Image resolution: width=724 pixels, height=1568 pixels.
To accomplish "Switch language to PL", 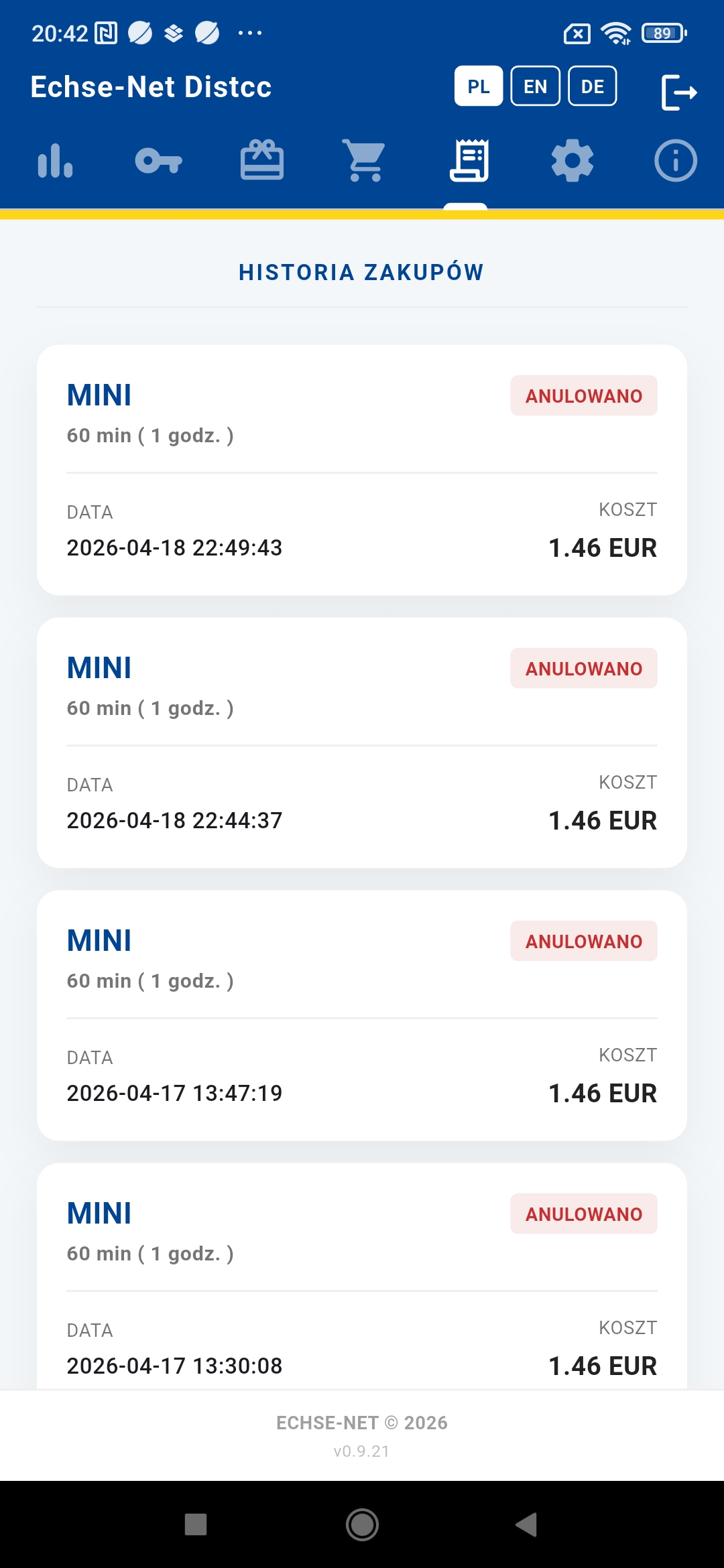I will 479,86.
